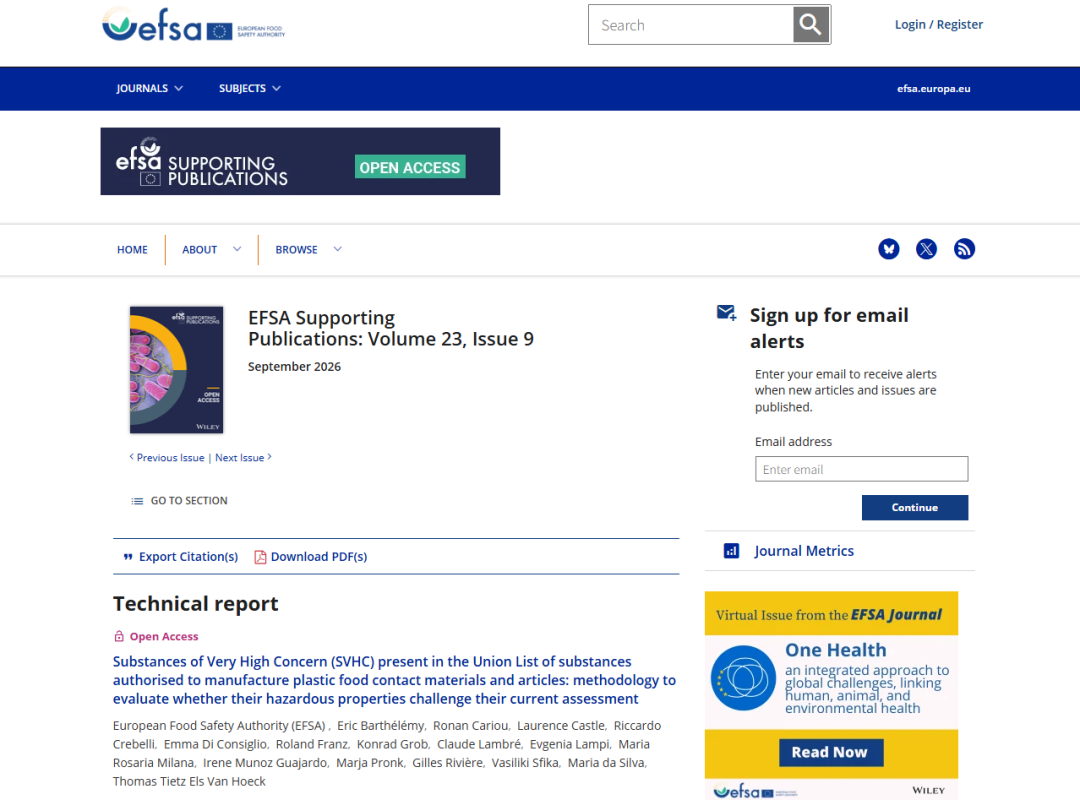Click the email alert envelope icon
1080x800 pixels.
point(727,314)
